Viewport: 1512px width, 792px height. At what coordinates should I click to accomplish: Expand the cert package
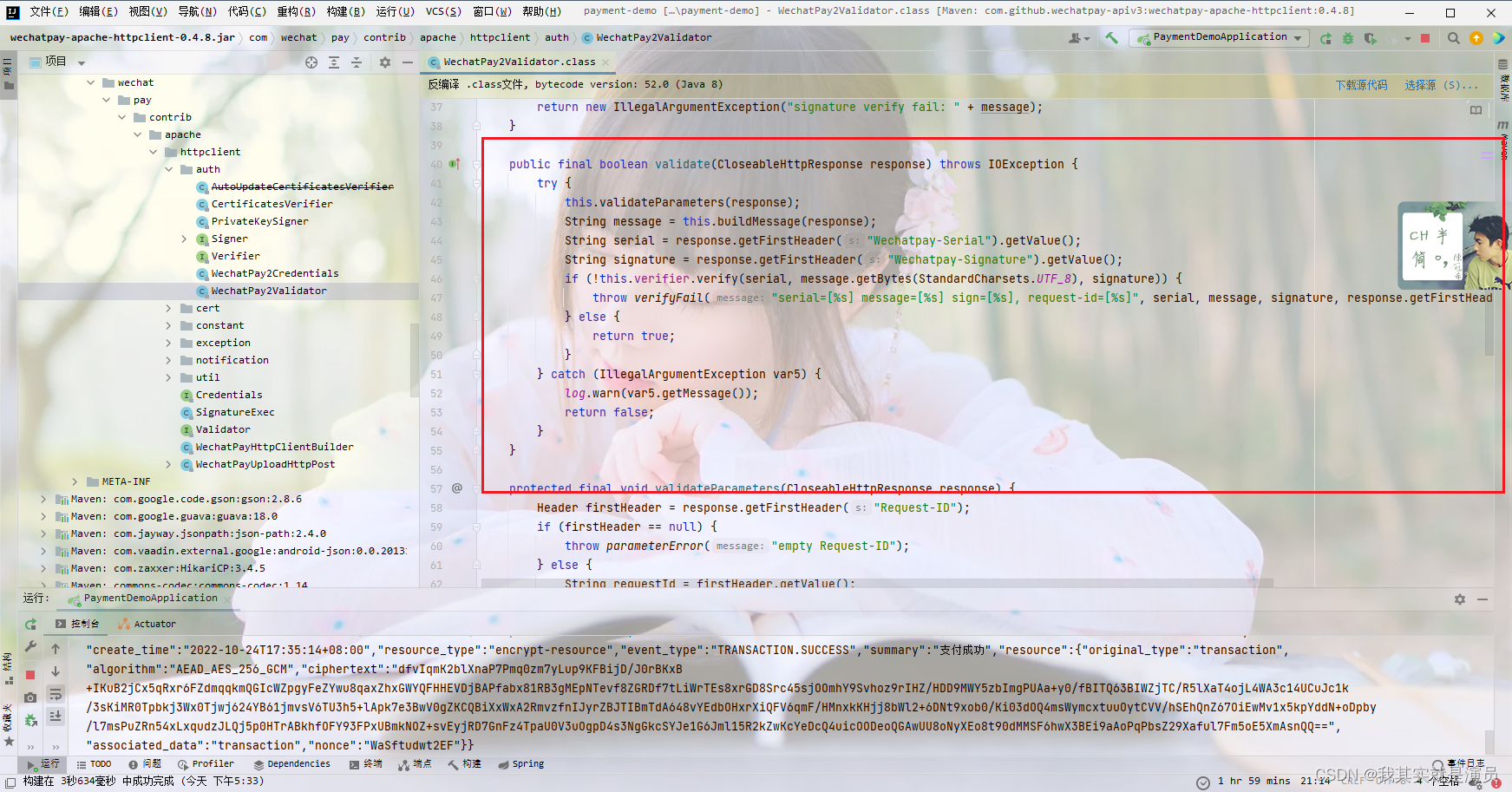click(x=169, y=308)
